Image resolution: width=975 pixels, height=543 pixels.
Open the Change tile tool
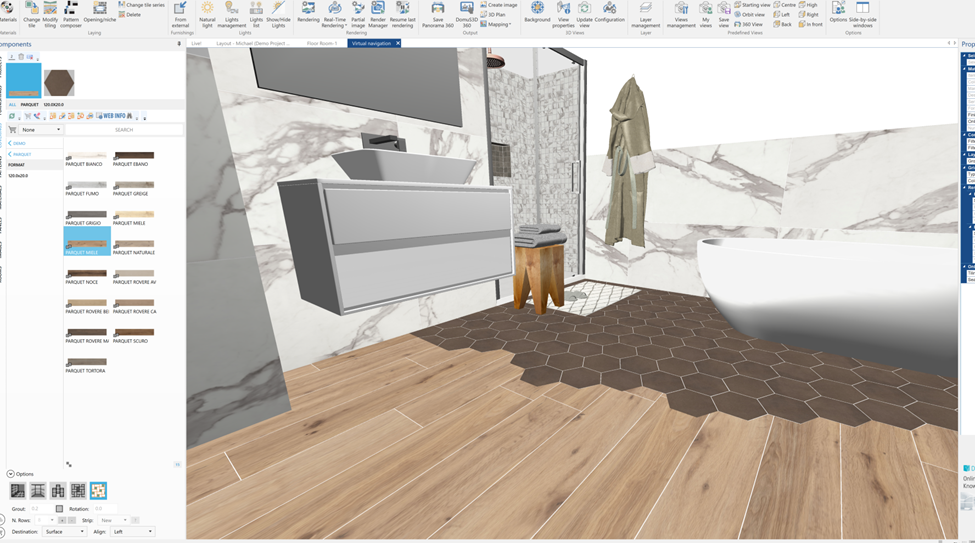pyautogui.click(x=32, y=14)
